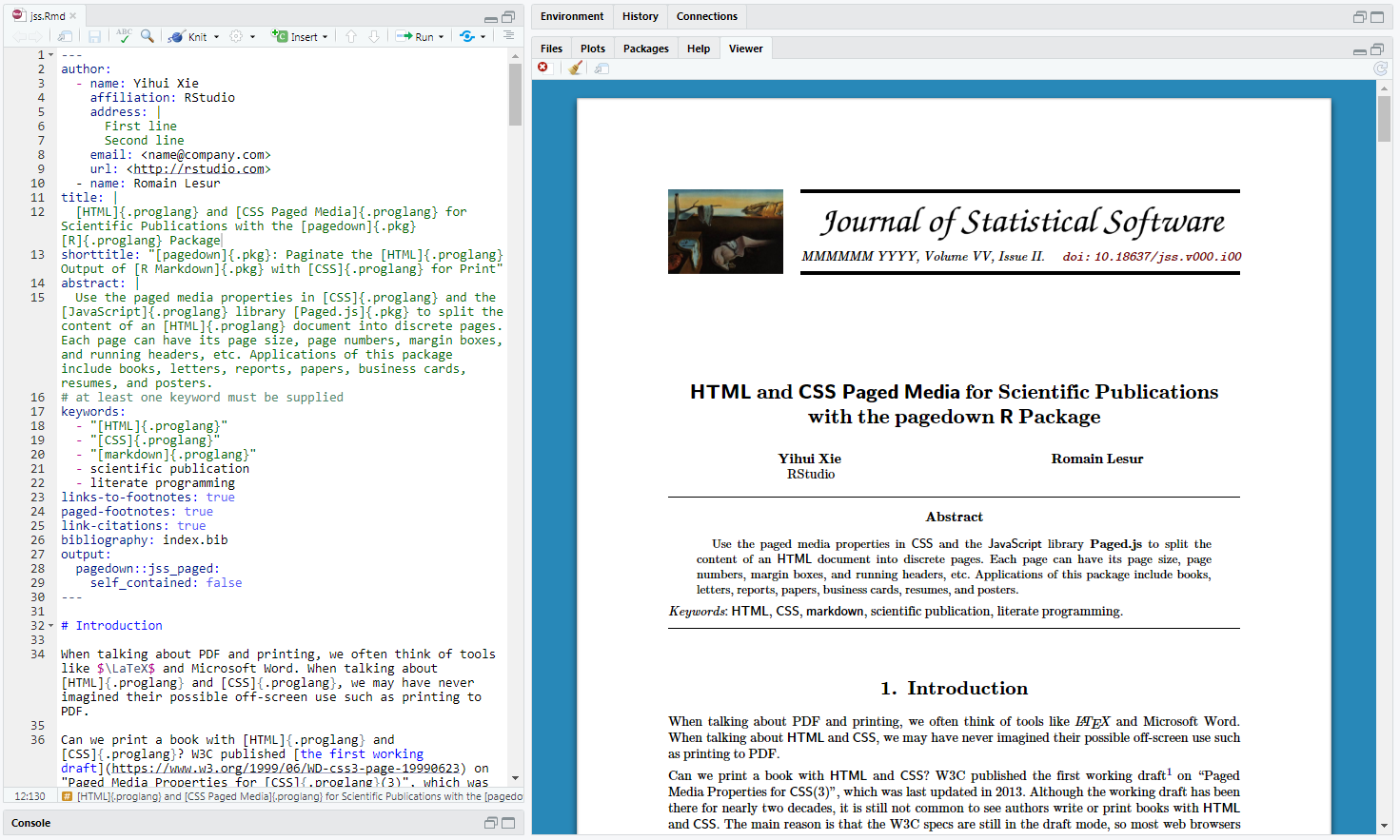The width and height of the screenshot is (1400, 840).
Task: Refresh the Viewer pane
Action: click(1380, 68)
